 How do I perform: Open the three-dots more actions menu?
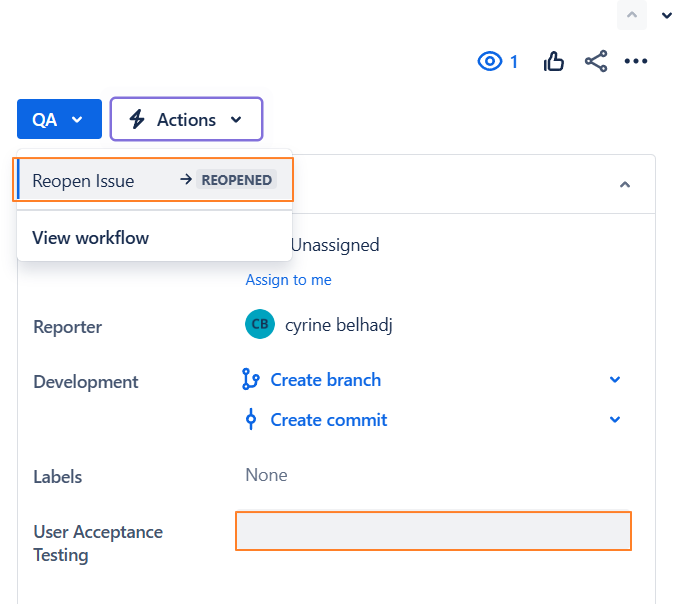pos(636,62)
